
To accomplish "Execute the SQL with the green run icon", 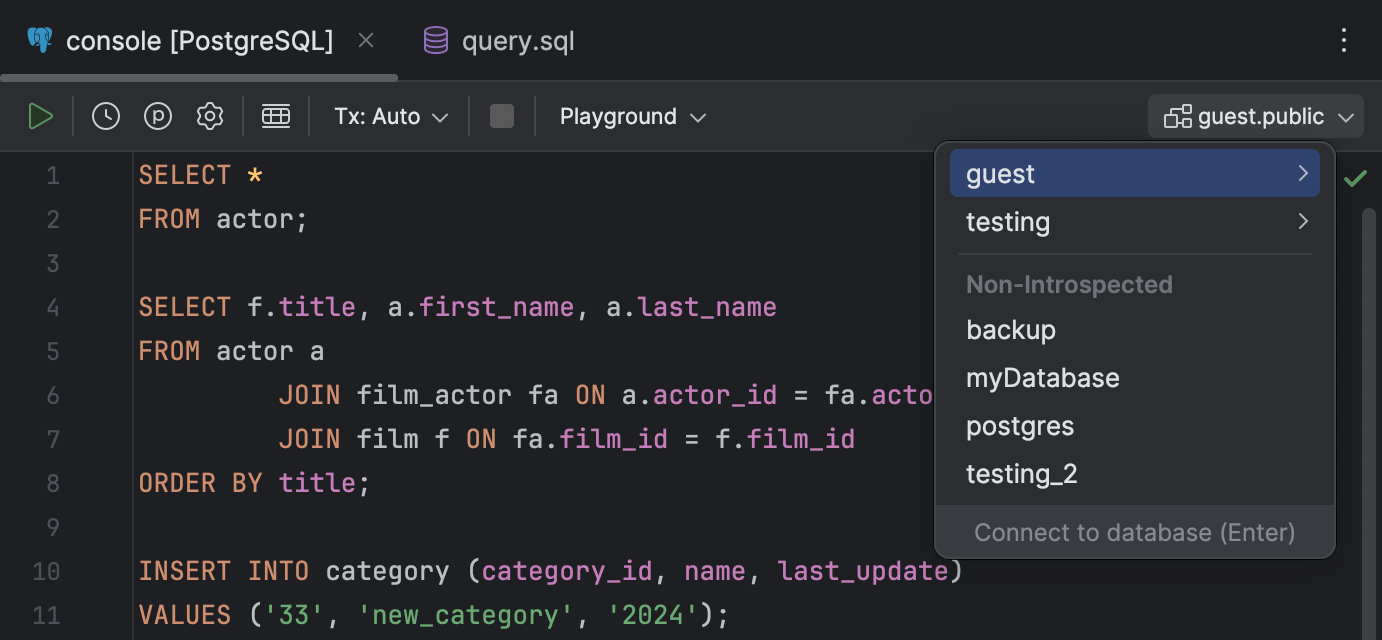I will pos(41,115).
